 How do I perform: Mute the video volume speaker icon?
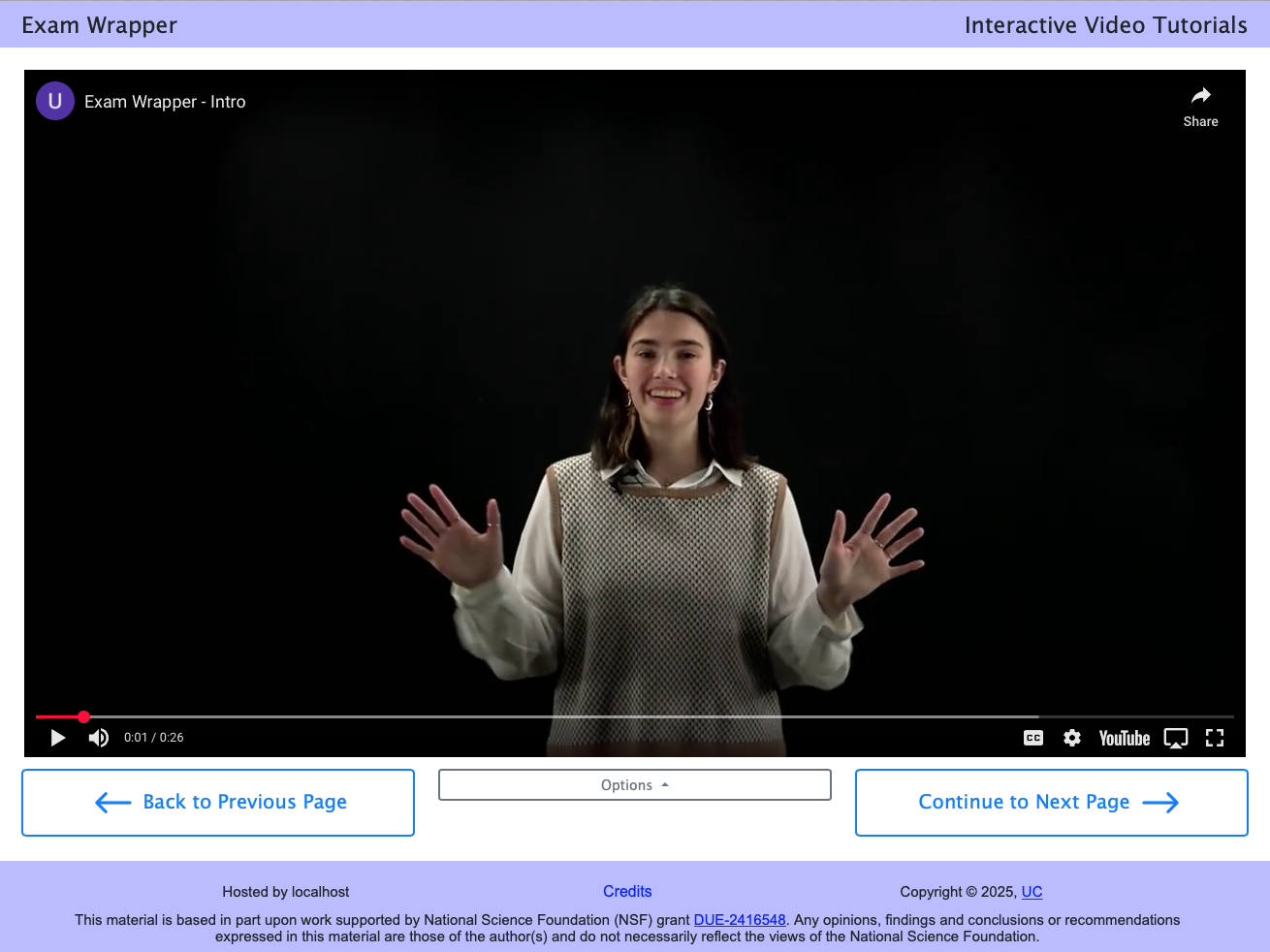[x=98, y=738]
